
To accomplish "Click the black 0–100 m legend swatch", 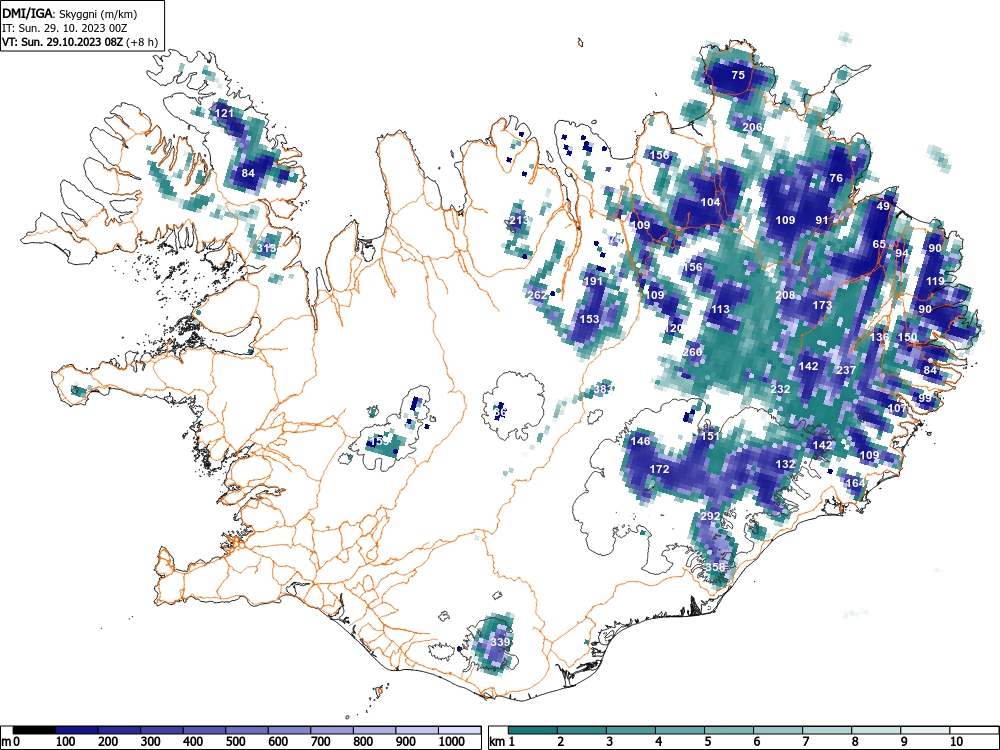I will [34, 730].
